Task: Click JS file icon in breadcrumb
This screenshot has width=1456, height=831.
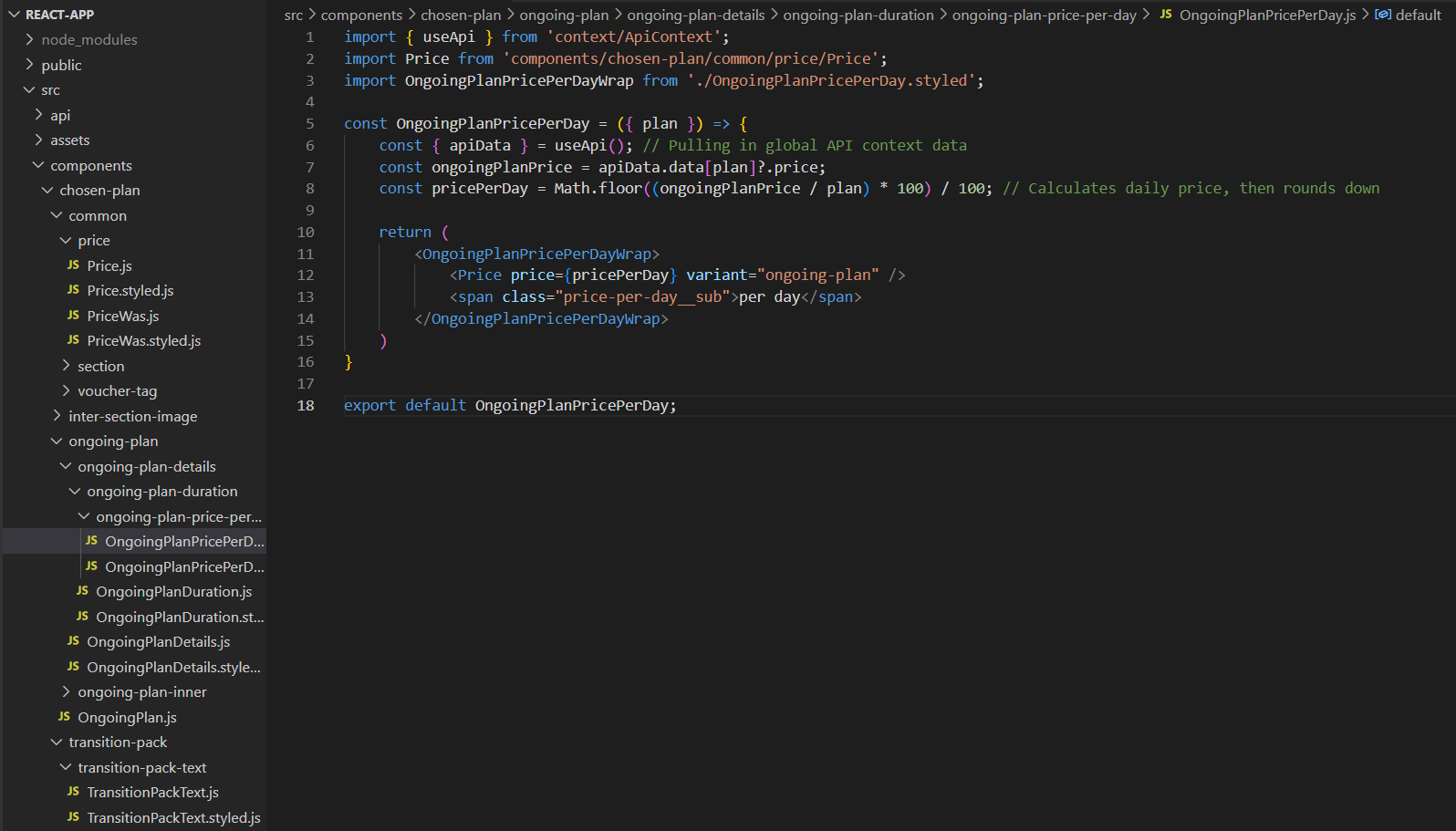Action: click(x=1166, y=14)
